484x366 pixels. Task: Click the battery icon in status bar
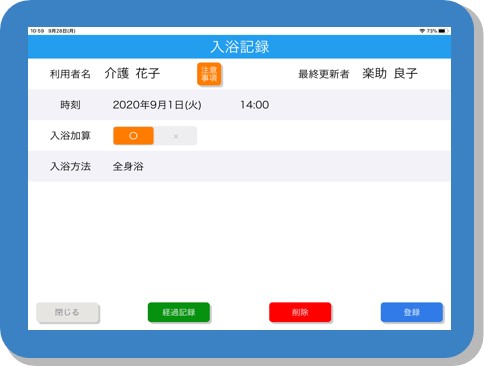click(x=443, y=31)
